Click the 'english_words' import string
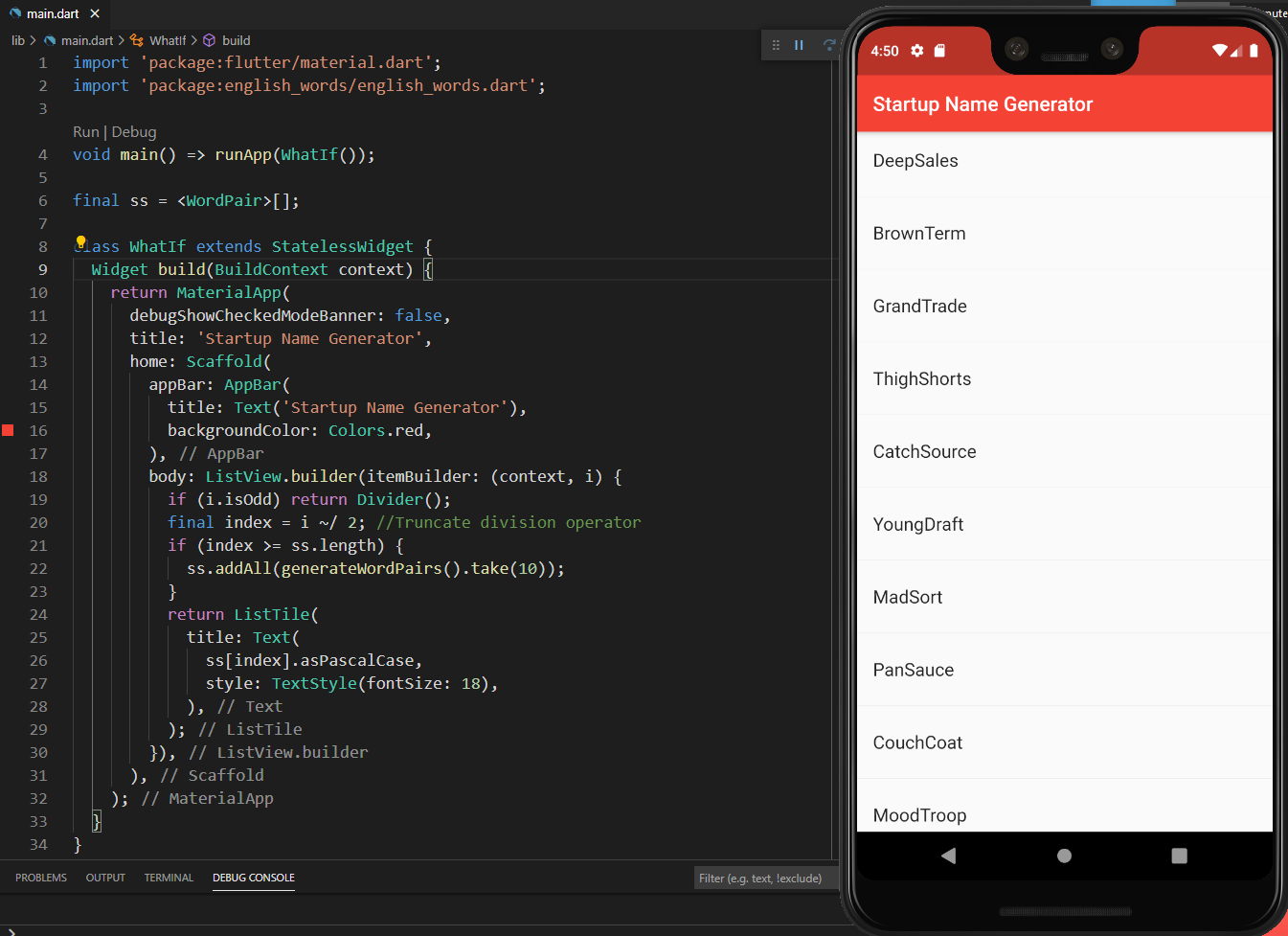1288x936 pixels. 338,85
